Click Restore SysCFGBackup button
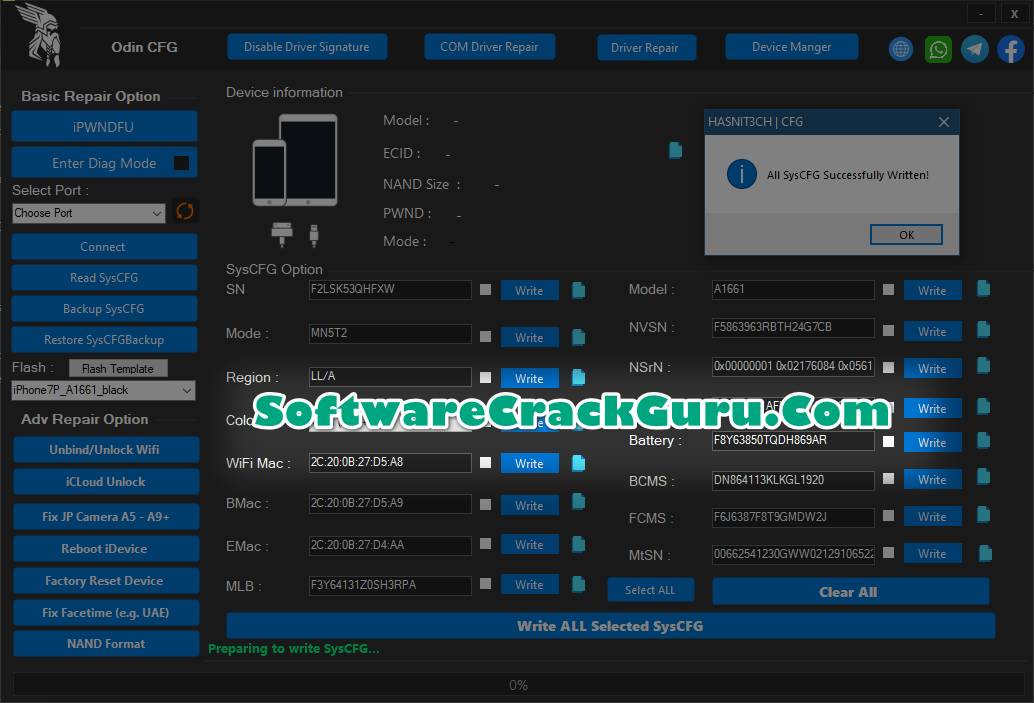Image resolution: width=1034 pixels, height=703 pixels. pyautogui.click(x=104, y=340)
